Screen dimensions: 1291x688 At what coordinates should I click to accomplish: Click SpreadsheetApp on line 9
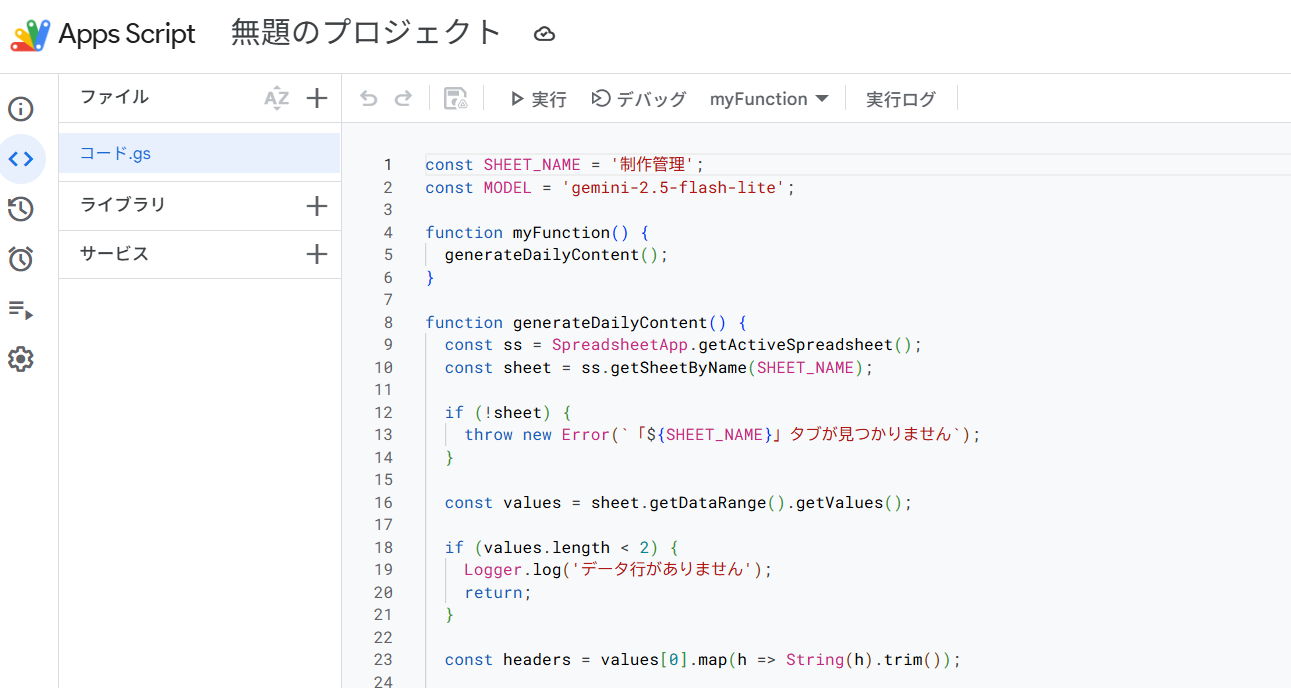[x=620, y=345]
